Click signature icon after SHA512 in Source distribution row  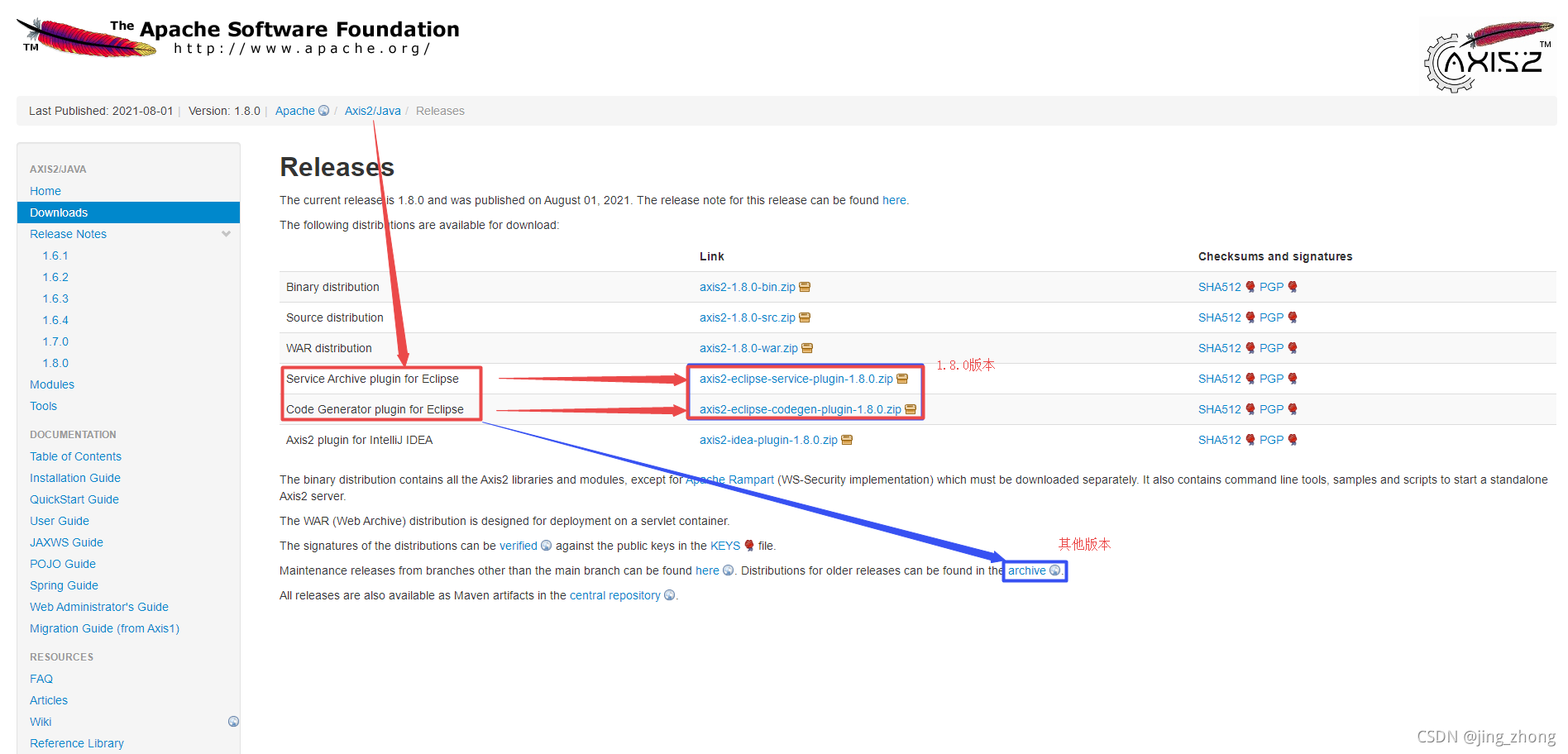(1250, 317)
